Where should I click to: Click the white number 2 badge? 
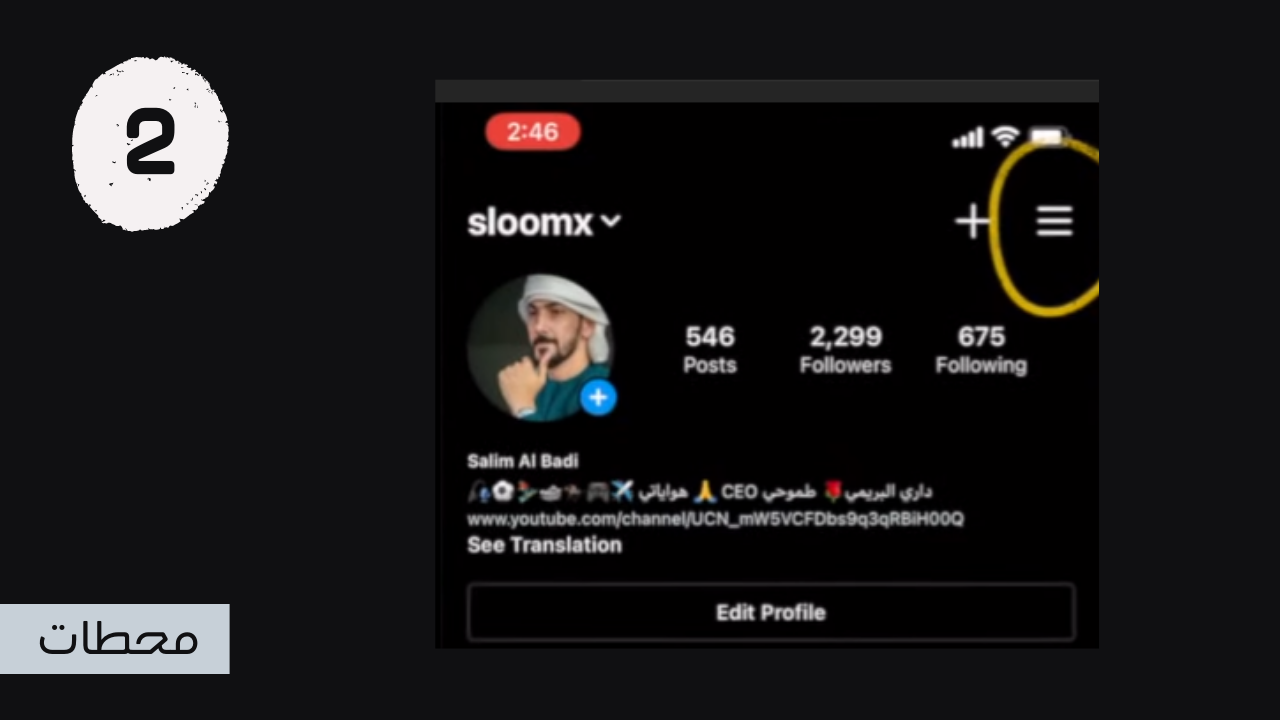[150, 144]
